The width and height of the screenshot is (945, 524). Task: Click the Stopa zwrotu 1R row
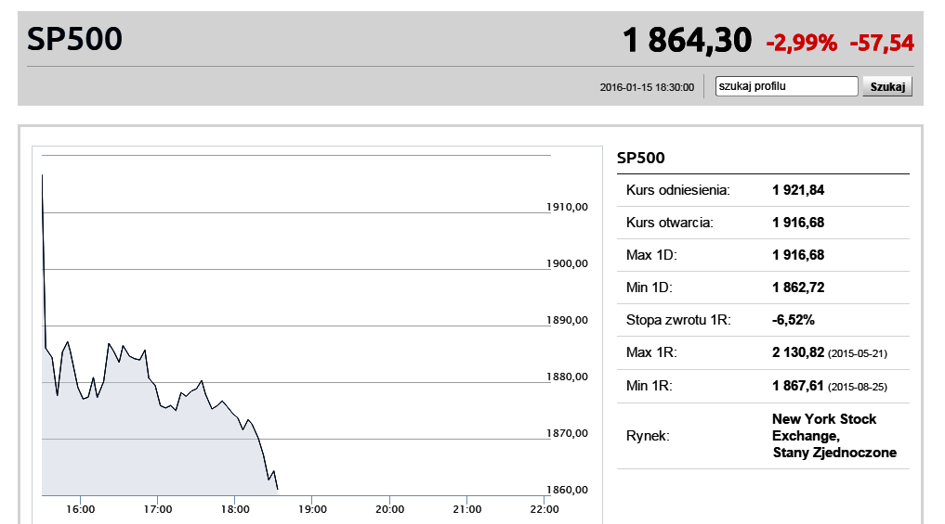coord(763,320)
